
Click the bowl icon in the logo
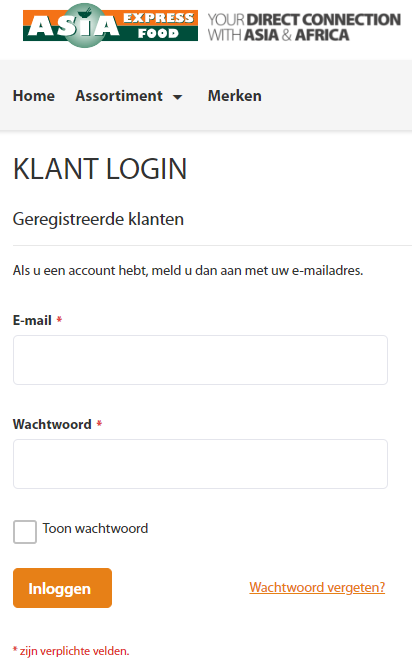85,13
